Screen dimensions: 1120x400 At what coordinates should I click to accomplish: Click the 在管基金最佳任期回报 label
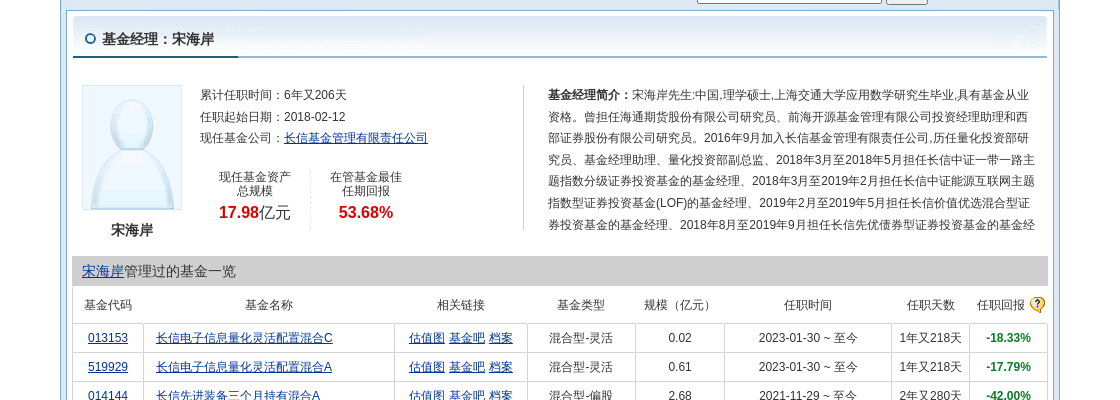366,184
